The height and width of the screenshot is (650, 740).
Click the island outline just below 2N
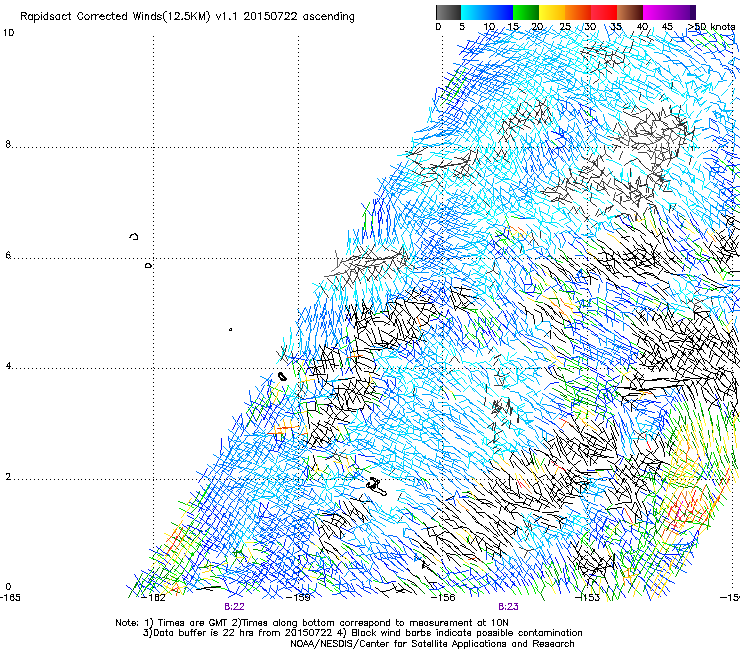click(x=377, y=487)
